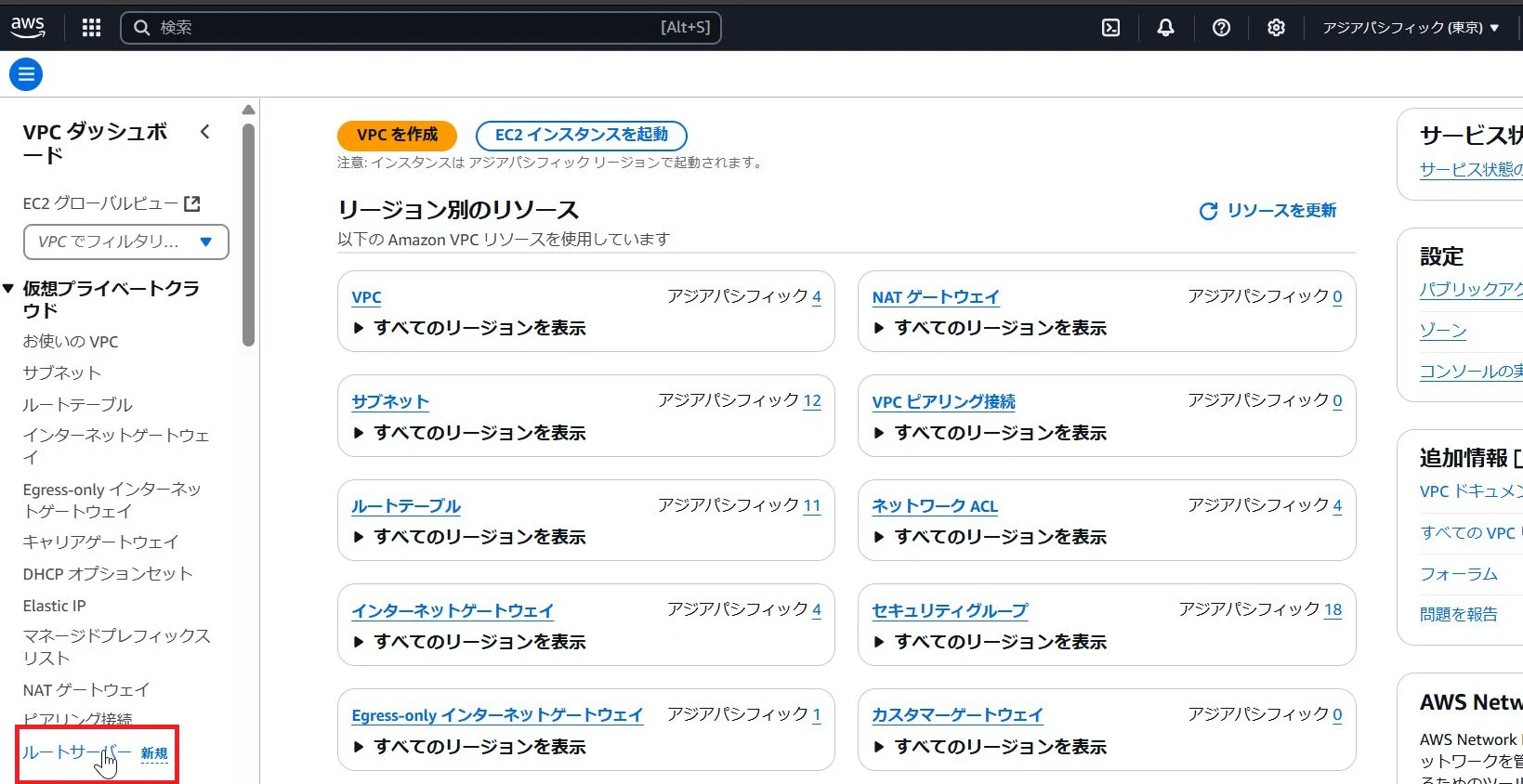Image resolution: width=1523 pixels, height=784 pixels.
Task: Click the EC2 インスタンスを起動 button
Action: 582,136
